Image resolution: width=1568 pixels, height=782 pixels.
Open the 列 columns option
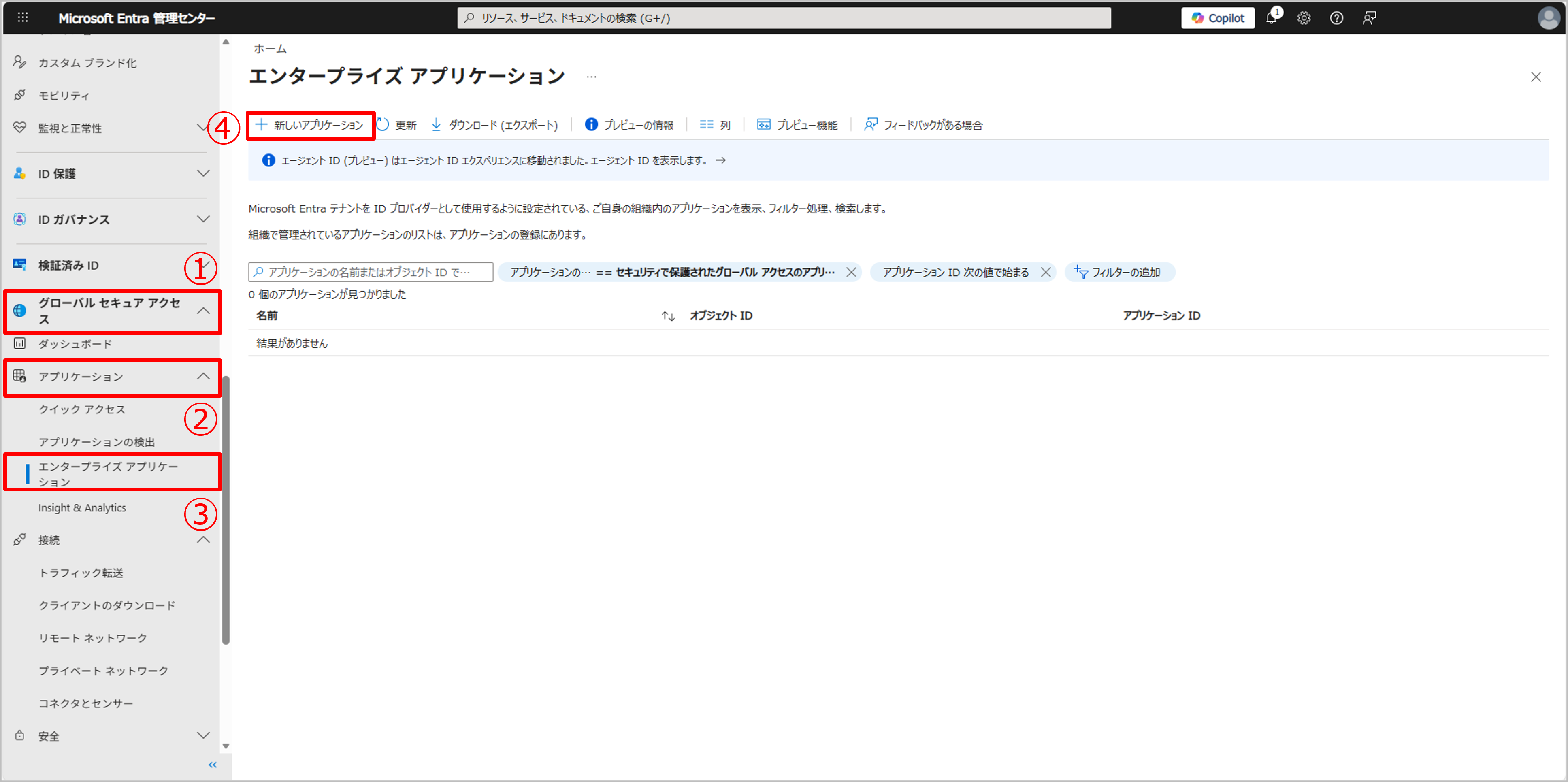point(715,125)
